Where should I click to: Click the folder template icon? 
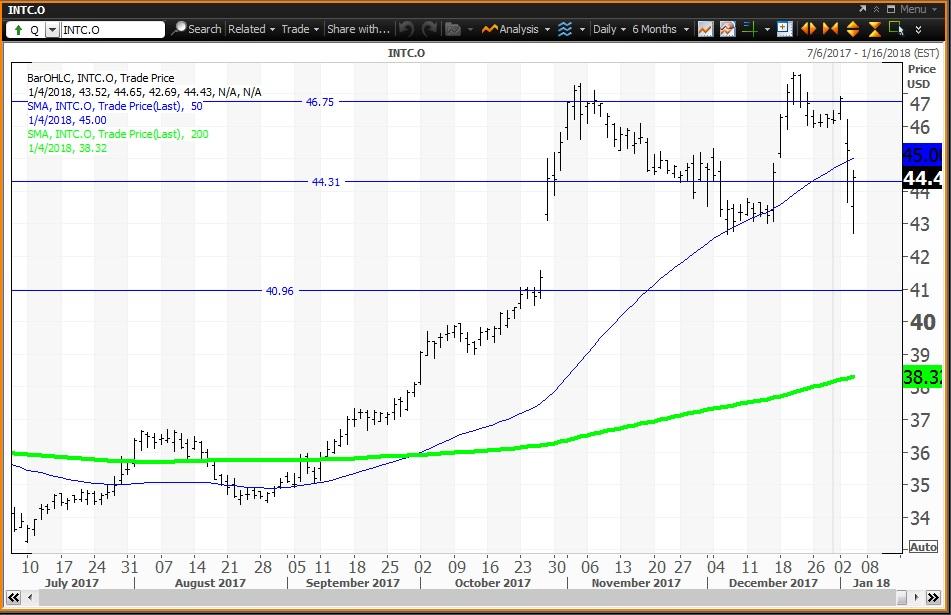pos(453,29)
